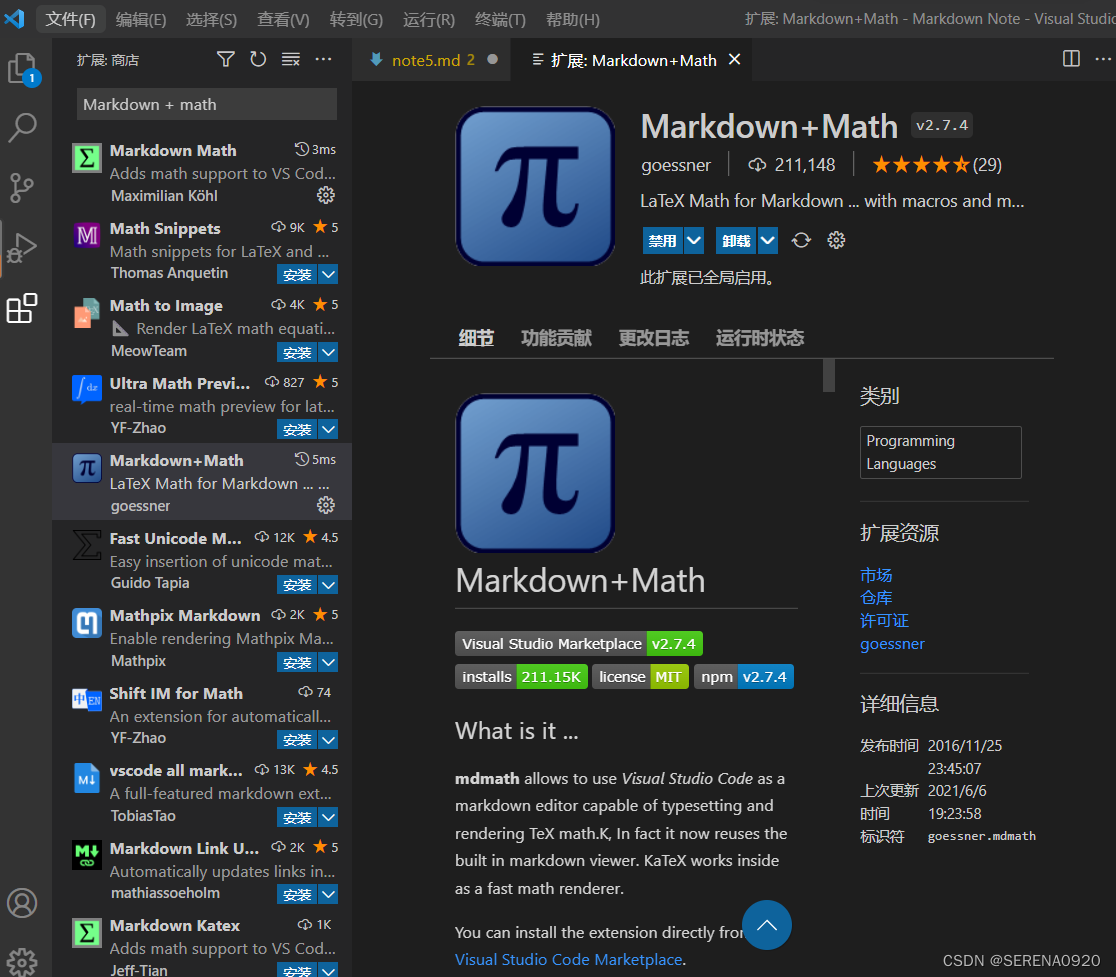Open the Accounts icon in activity bar
The image size is (1116, 977).
coord(22,903)
